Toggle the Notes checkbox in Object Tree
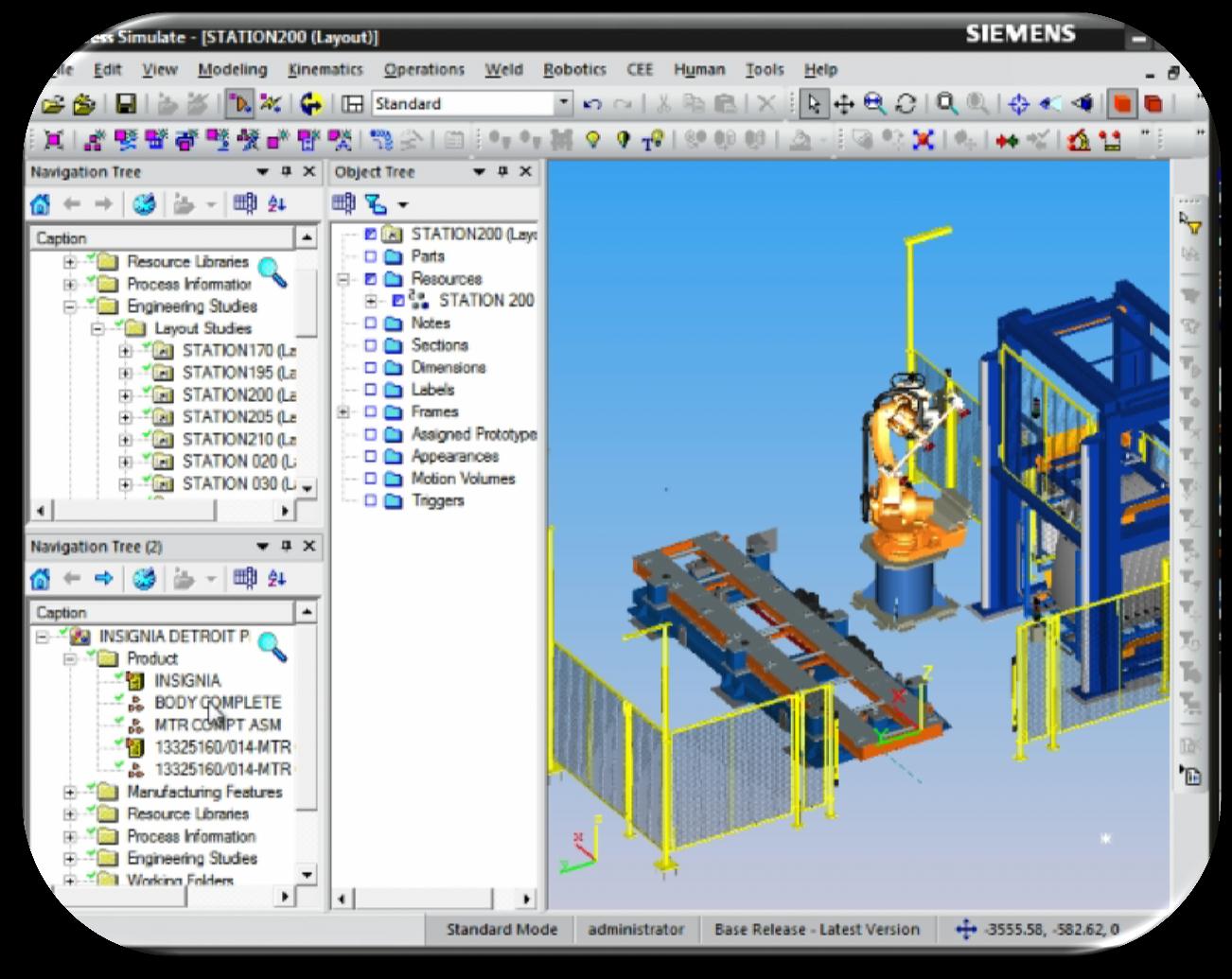Viewport: 1232px width, 979px height. pos(371,323)
